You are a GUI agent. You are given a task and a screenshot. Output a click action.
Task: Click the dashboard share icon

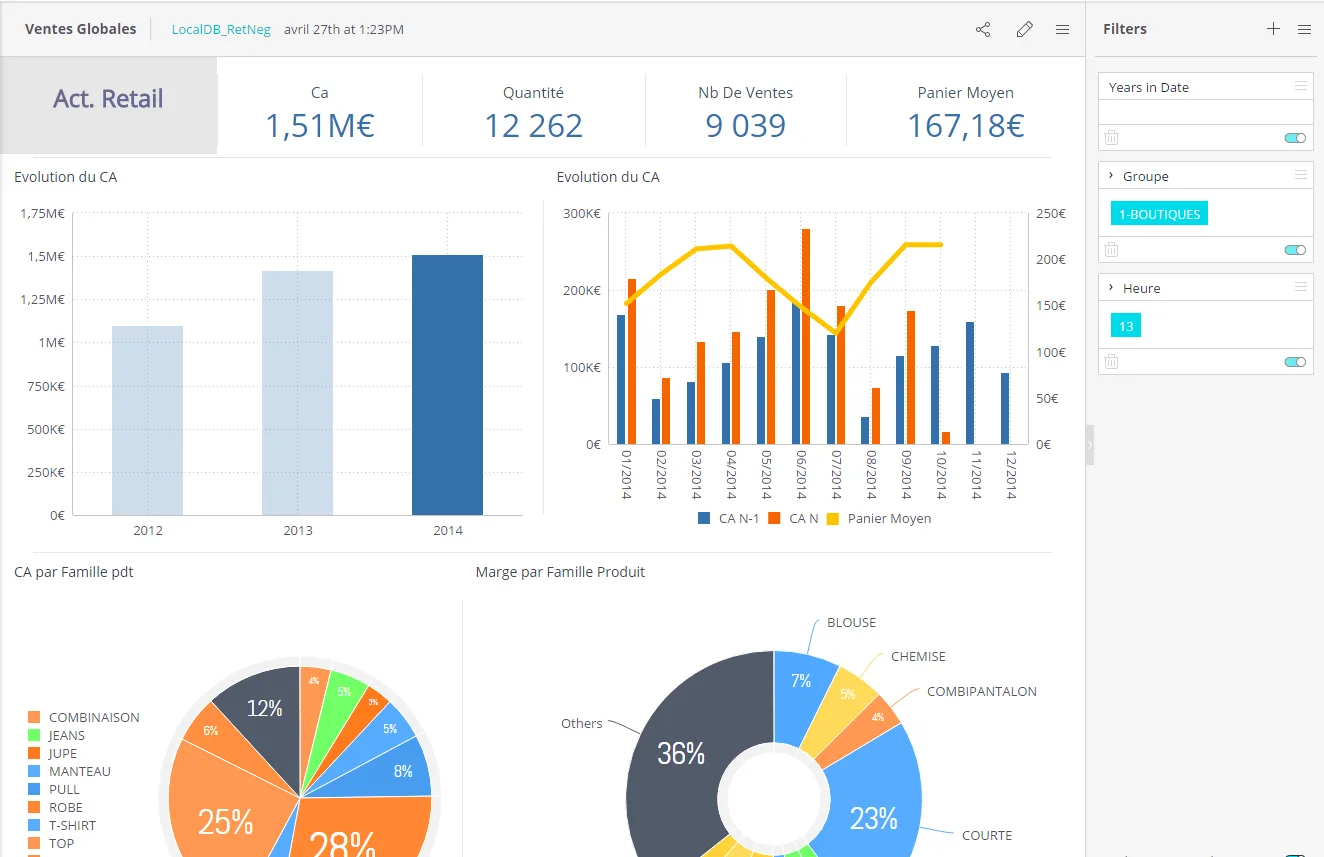(x=983, y=30)
